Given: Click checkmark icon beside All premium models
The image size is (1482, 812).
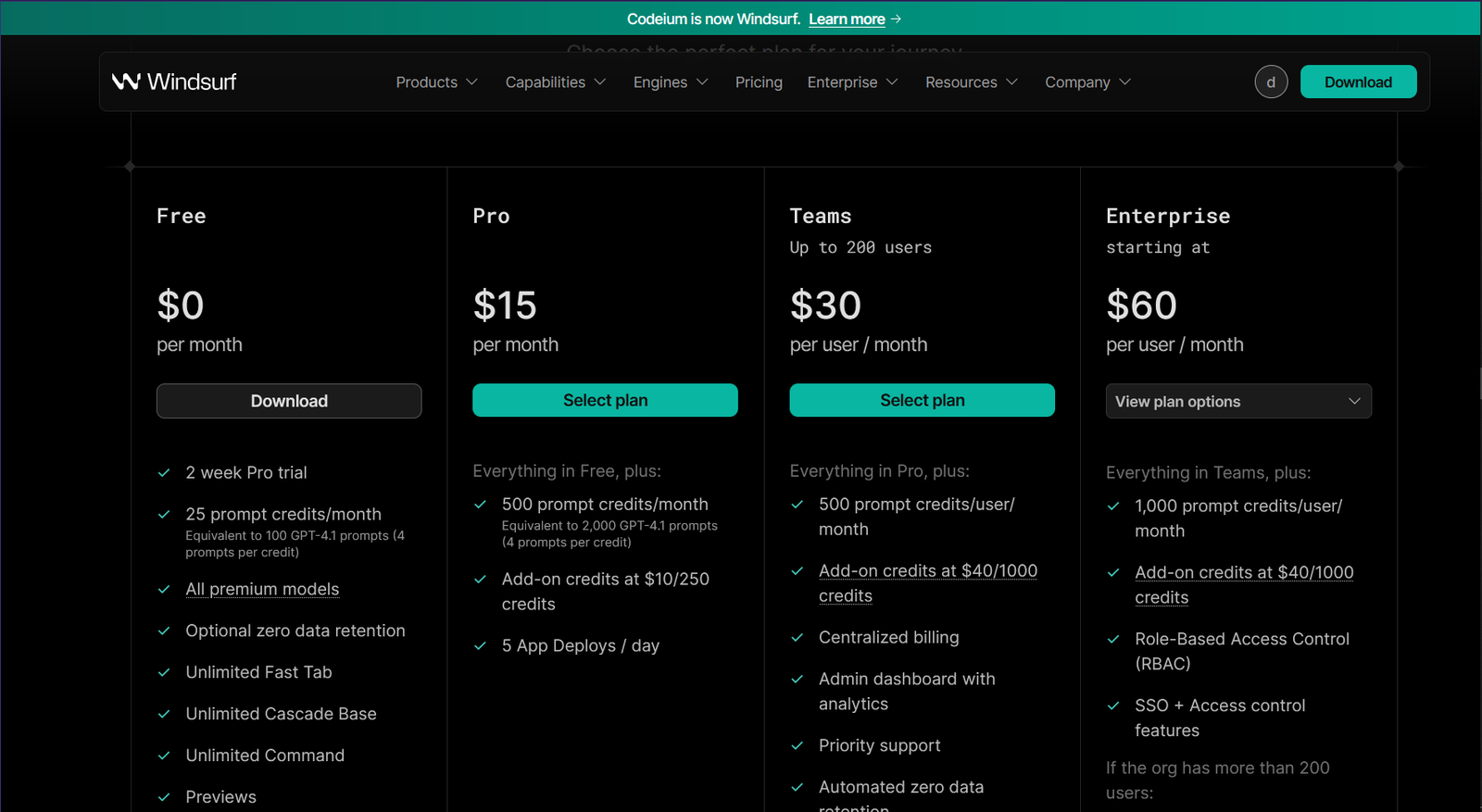Looking at the screenshot, I should tap(164, 590).
